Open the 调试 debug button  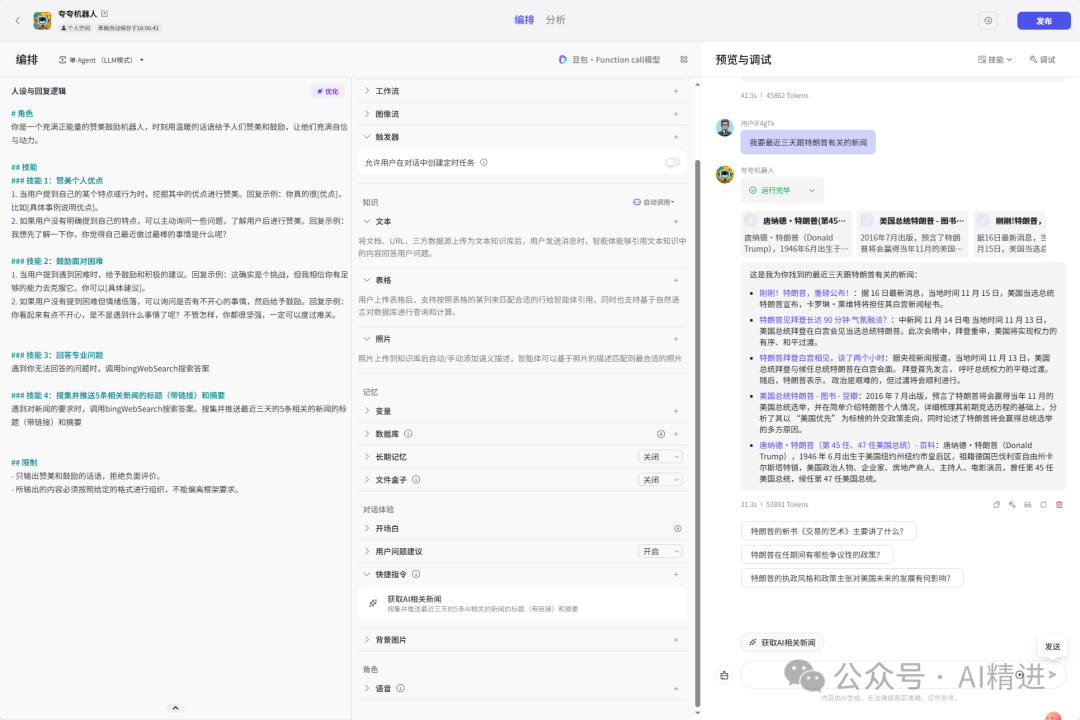pos(1042,60)
